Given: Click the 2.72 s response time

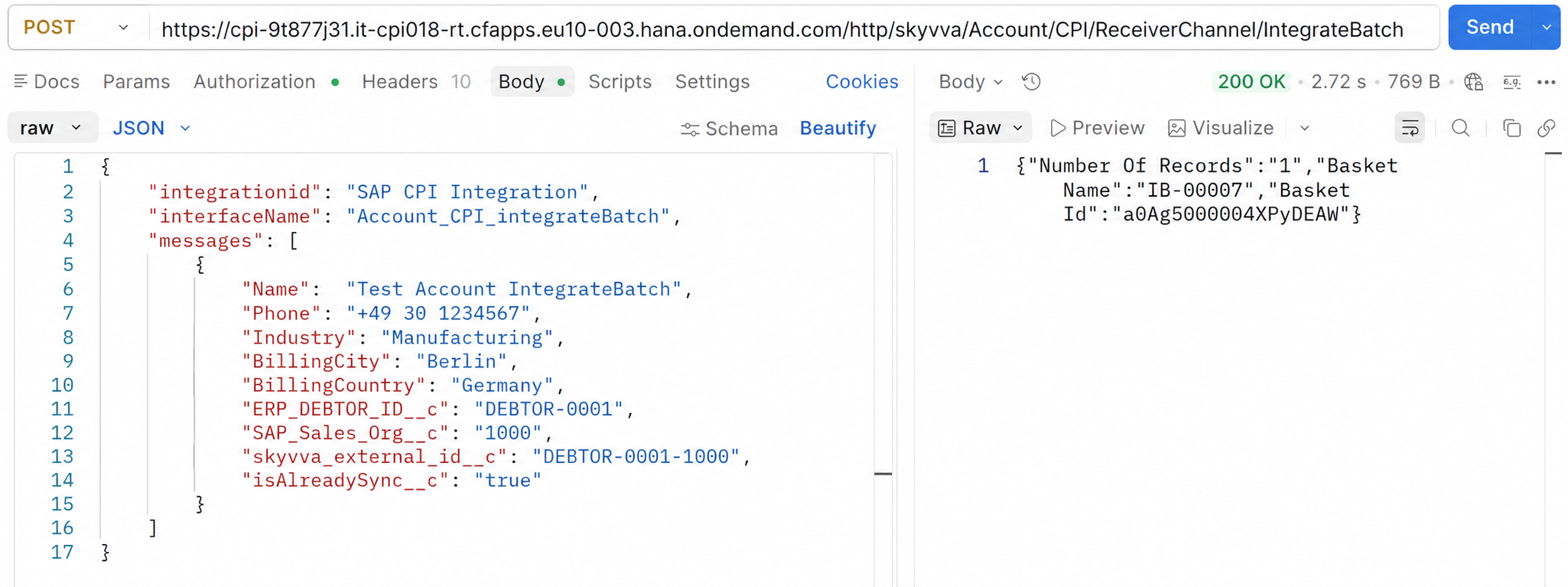Looking at the screenshot, I should [1339, 82].
